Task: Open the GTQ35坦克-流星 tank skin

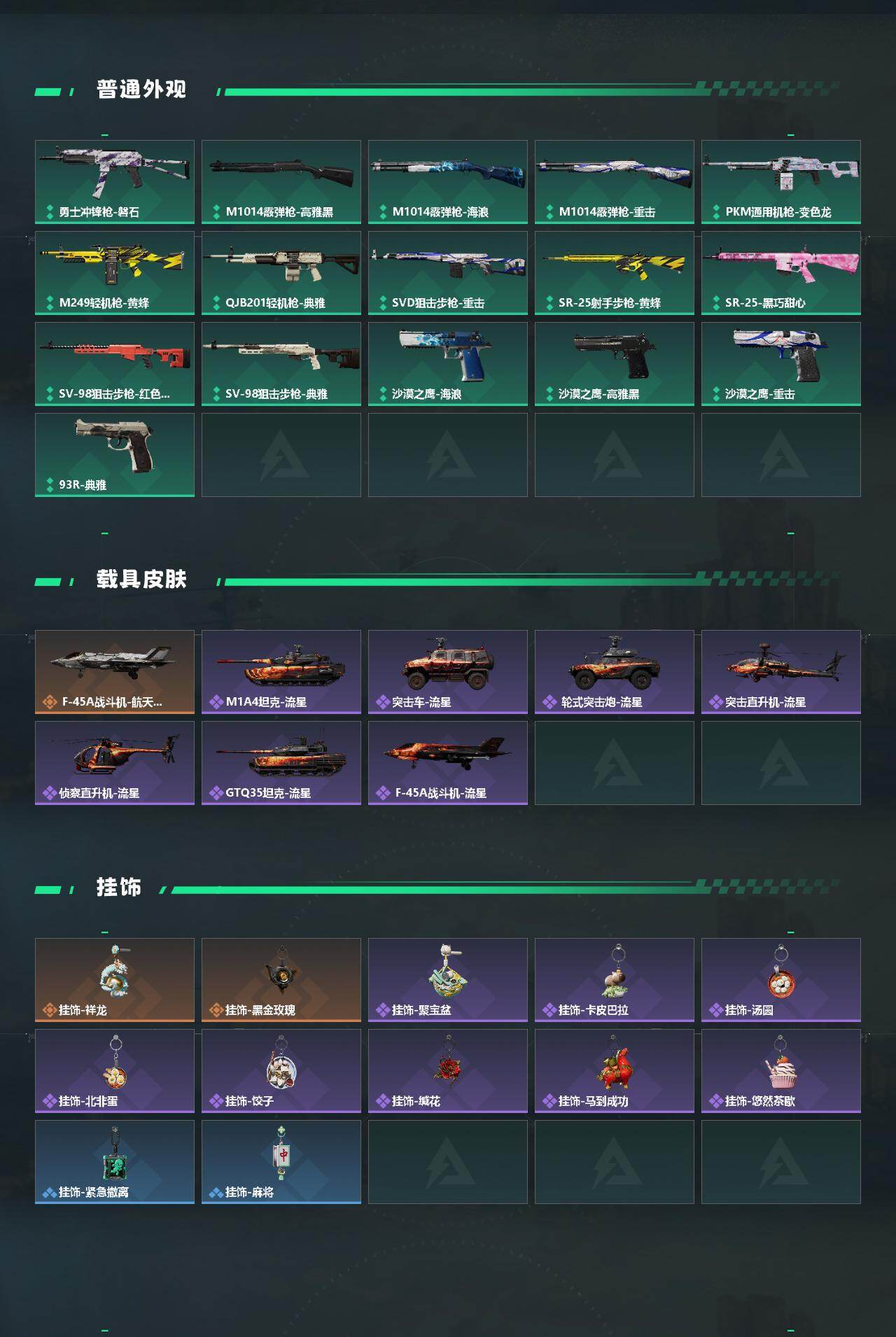Action: (281, 763)
